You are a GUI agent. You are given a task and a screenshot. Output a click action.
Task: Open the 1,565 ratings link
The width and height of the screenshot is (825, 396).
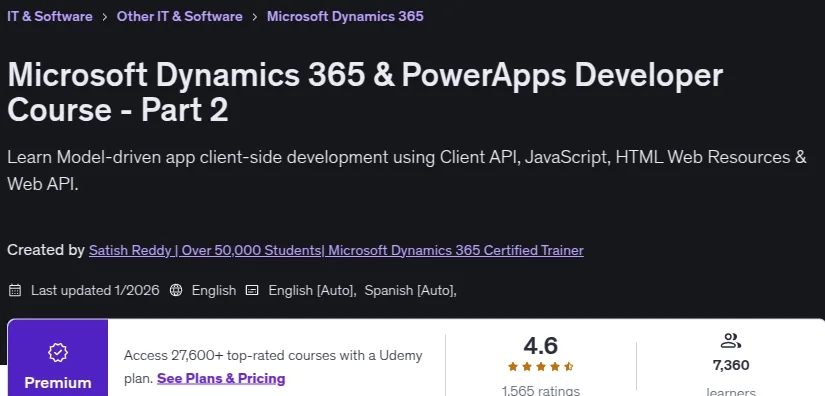click(x=540, y=391)
